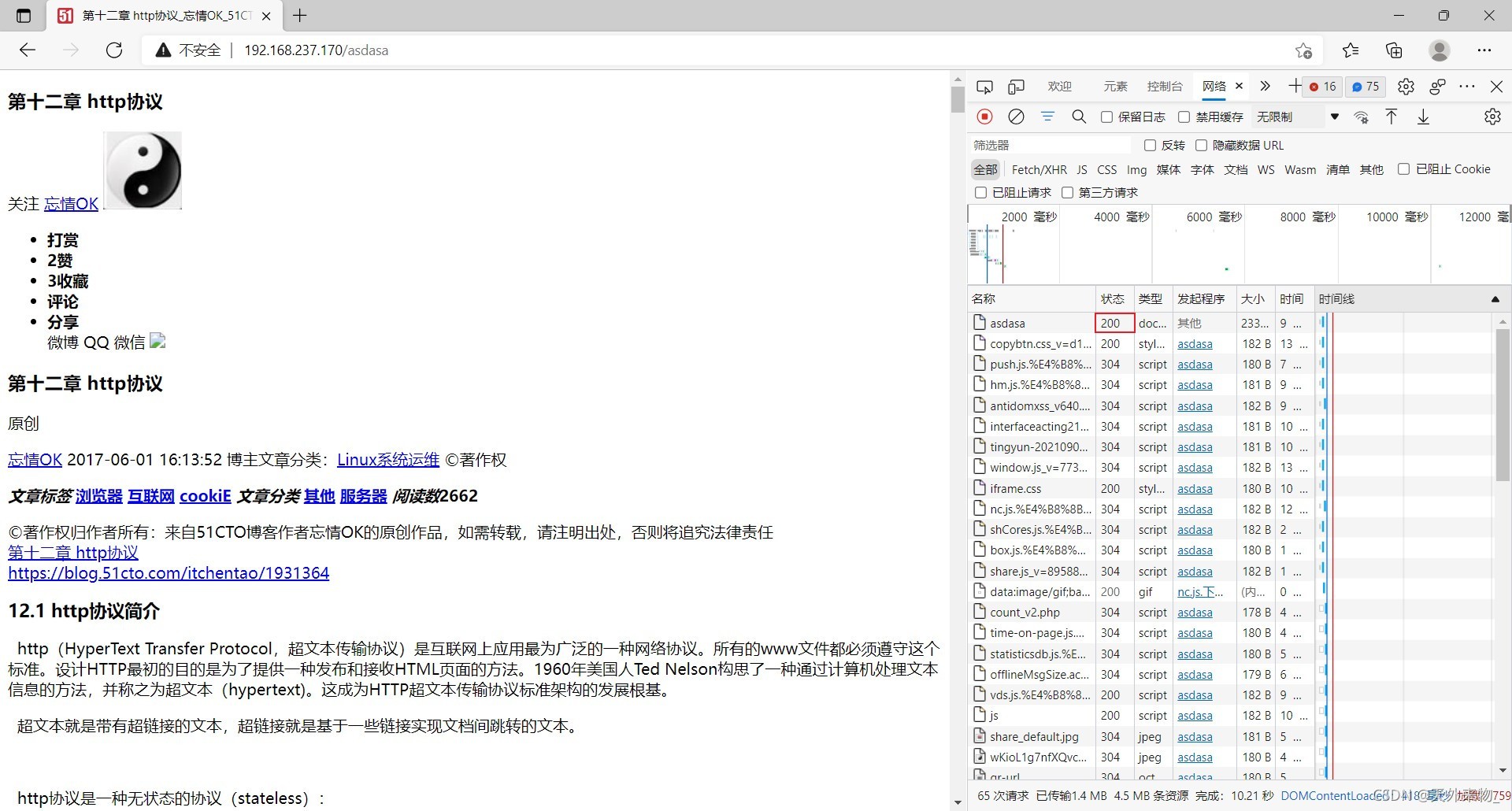This screenshot has width=1512, height=811.
Task: Switch to the 元素 tab
Action: point(1115,87)
